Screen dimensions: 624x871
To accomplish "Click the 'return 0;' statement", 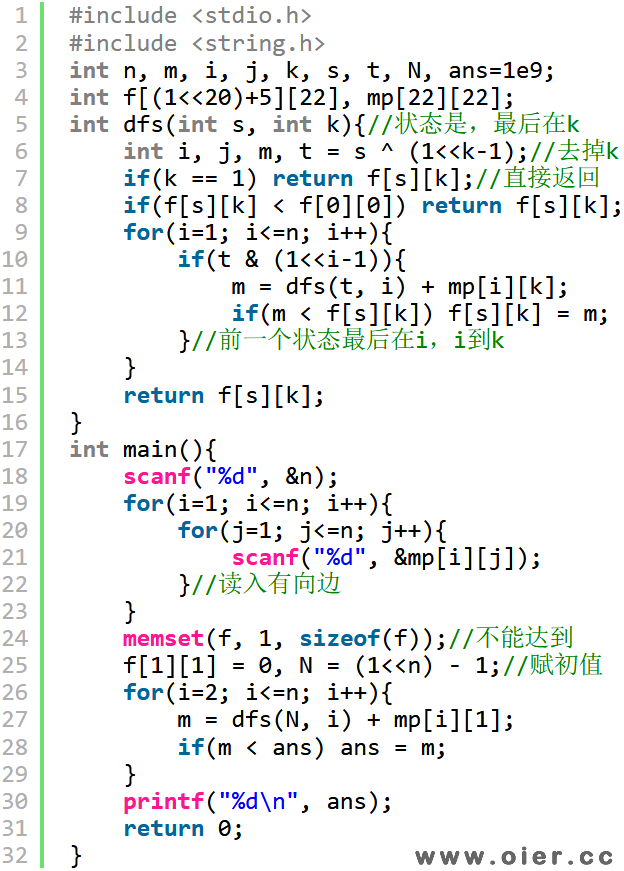I will point(183,829).
